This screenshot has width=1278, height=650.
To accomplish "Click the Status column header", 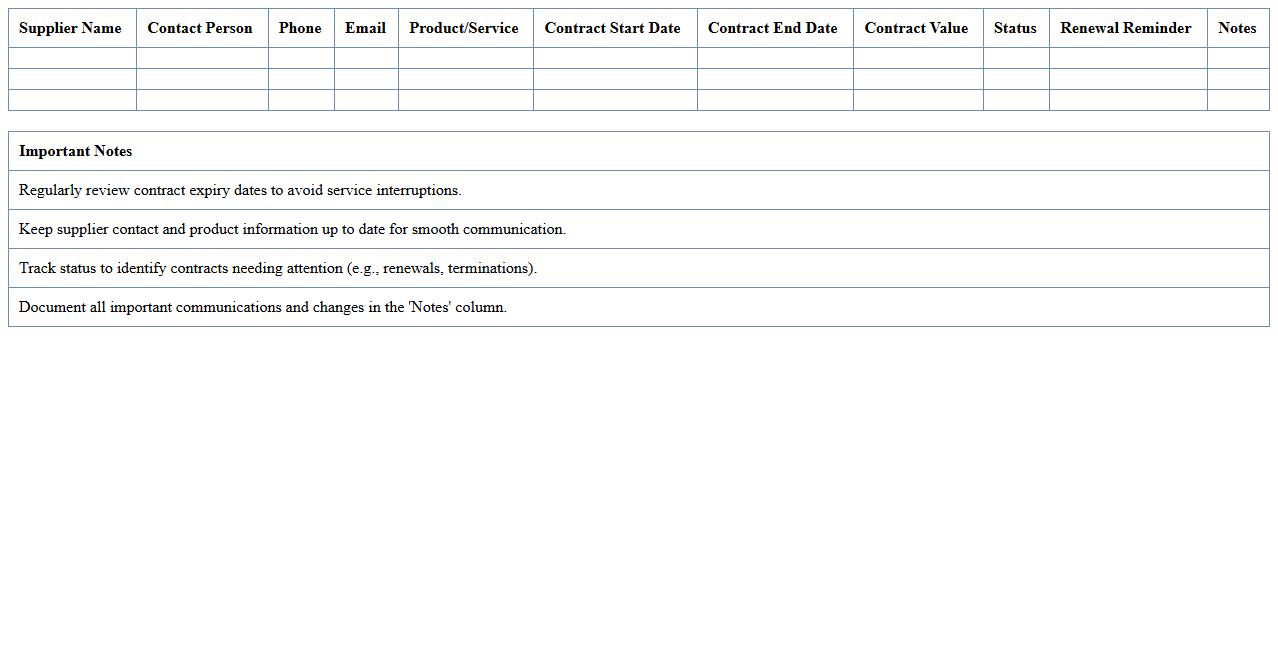I will click(1015, 28).
